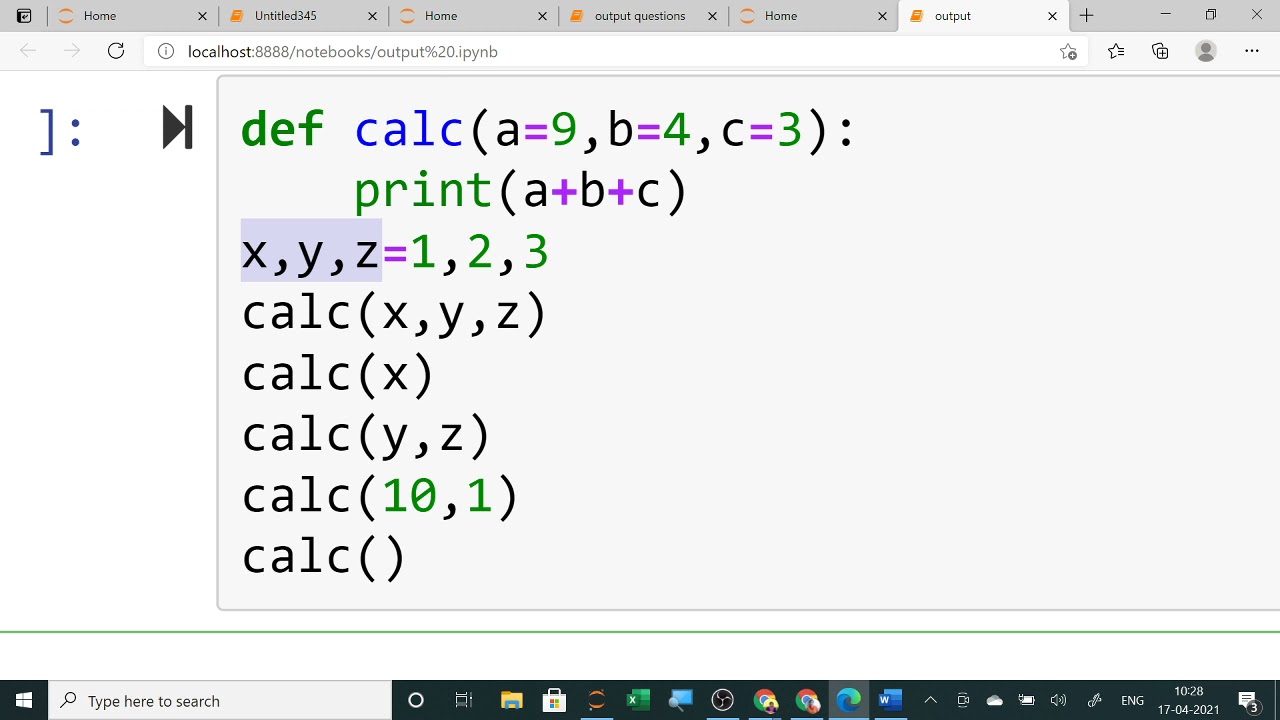The image size is (1280, 720).
Task: Close the active output tab
Action: (1052, 16)
